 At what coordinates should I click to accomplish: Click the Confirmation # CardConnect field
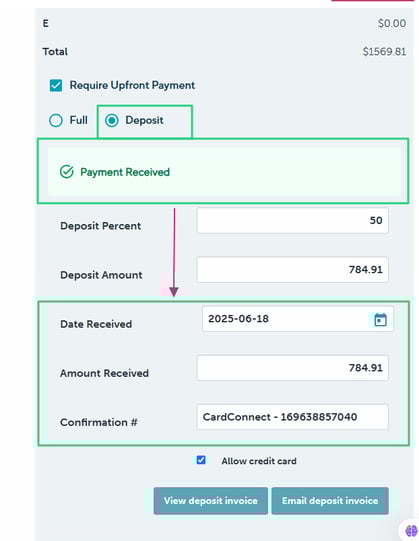click(293, 417)
